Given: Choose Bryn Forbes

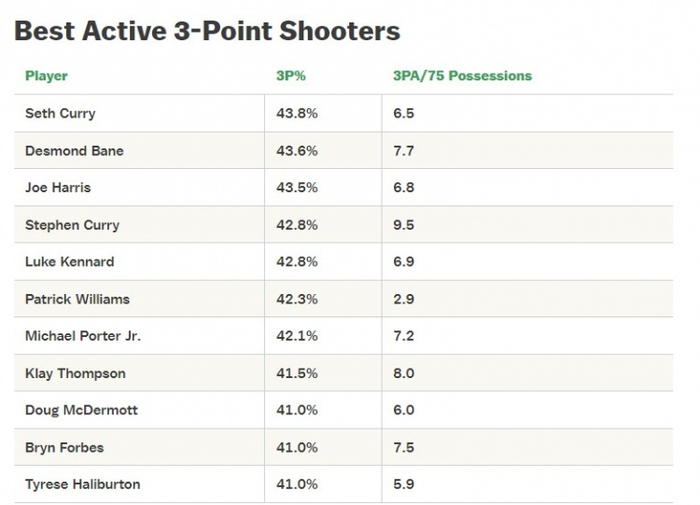Looking at the screenshot, I should pos(64,447).
